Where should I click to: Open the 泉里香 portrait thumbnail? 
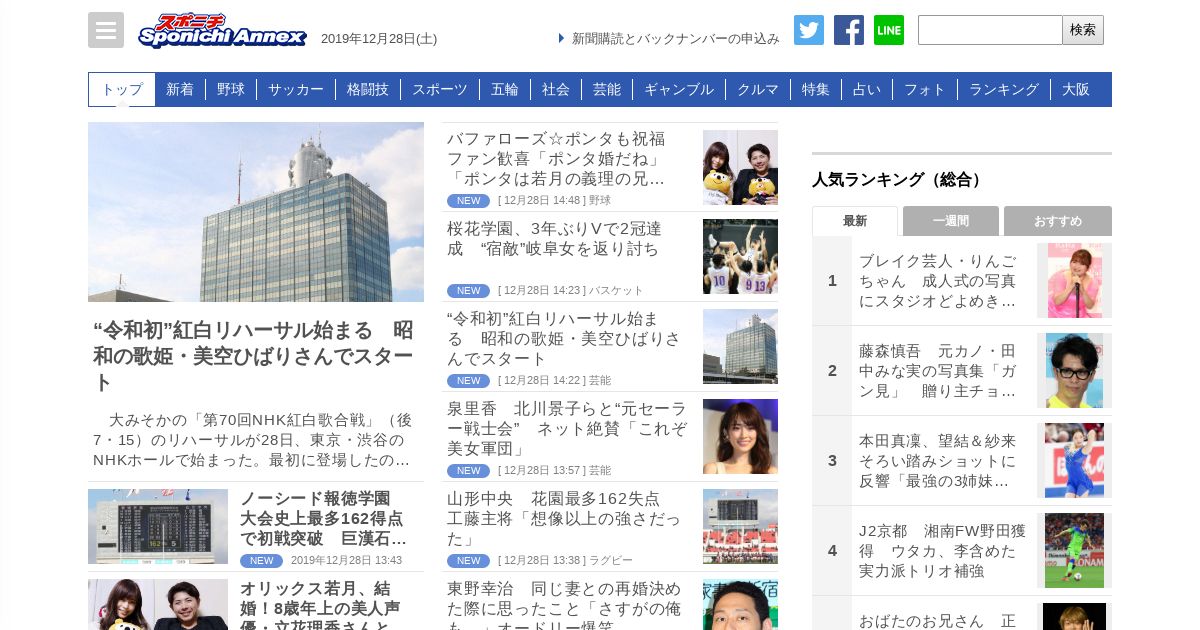[x=740, y=437]
